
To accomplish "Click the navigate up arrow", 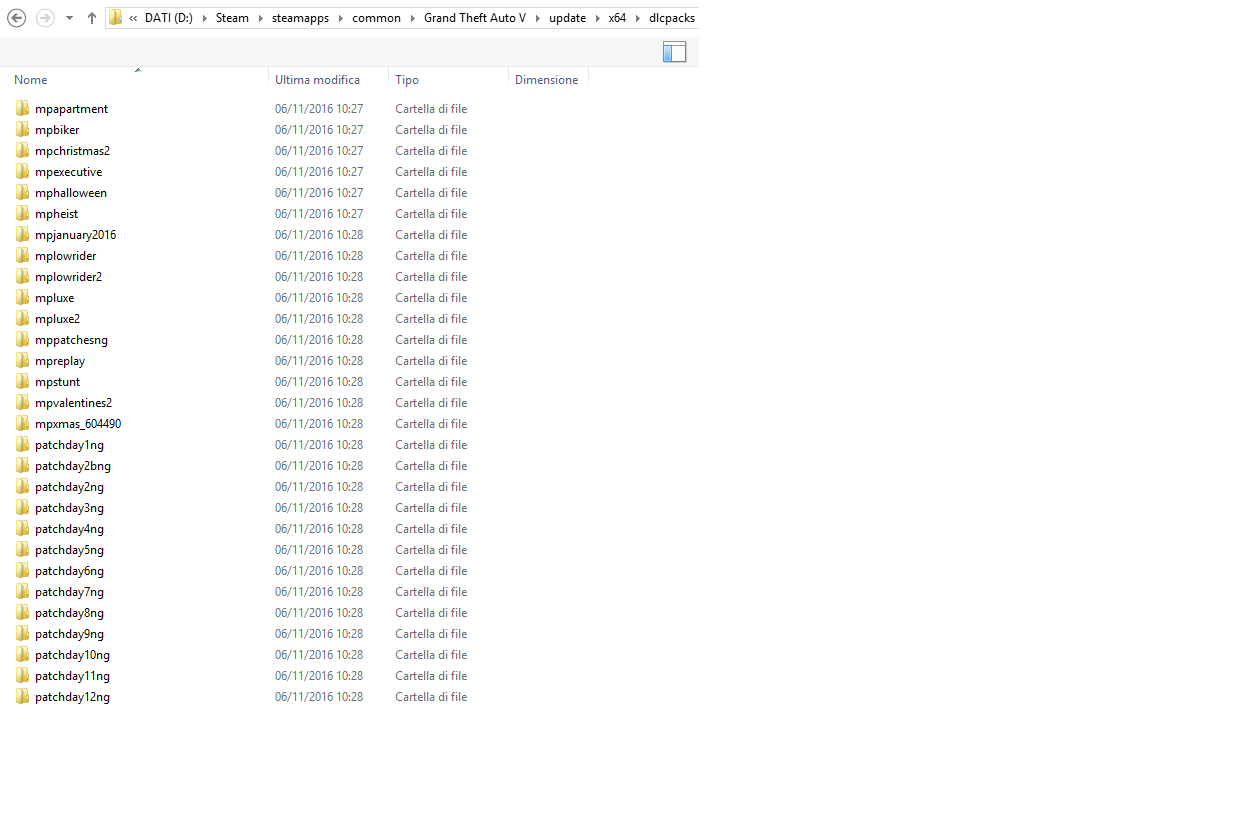I will pyautogui.click(x=91, y=17).
